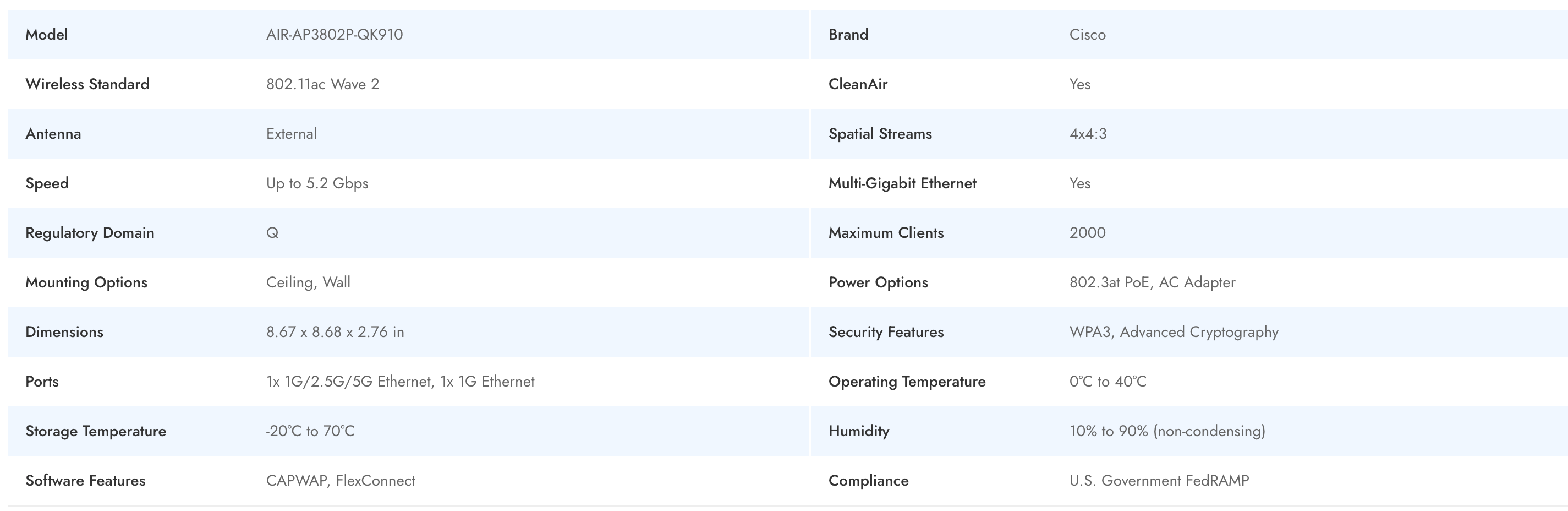Click the Maximum Clients value 2000
Image resolution: width=1568 pixels, height=511 pixels.
pyautogui.click(x=1087, y=233)
